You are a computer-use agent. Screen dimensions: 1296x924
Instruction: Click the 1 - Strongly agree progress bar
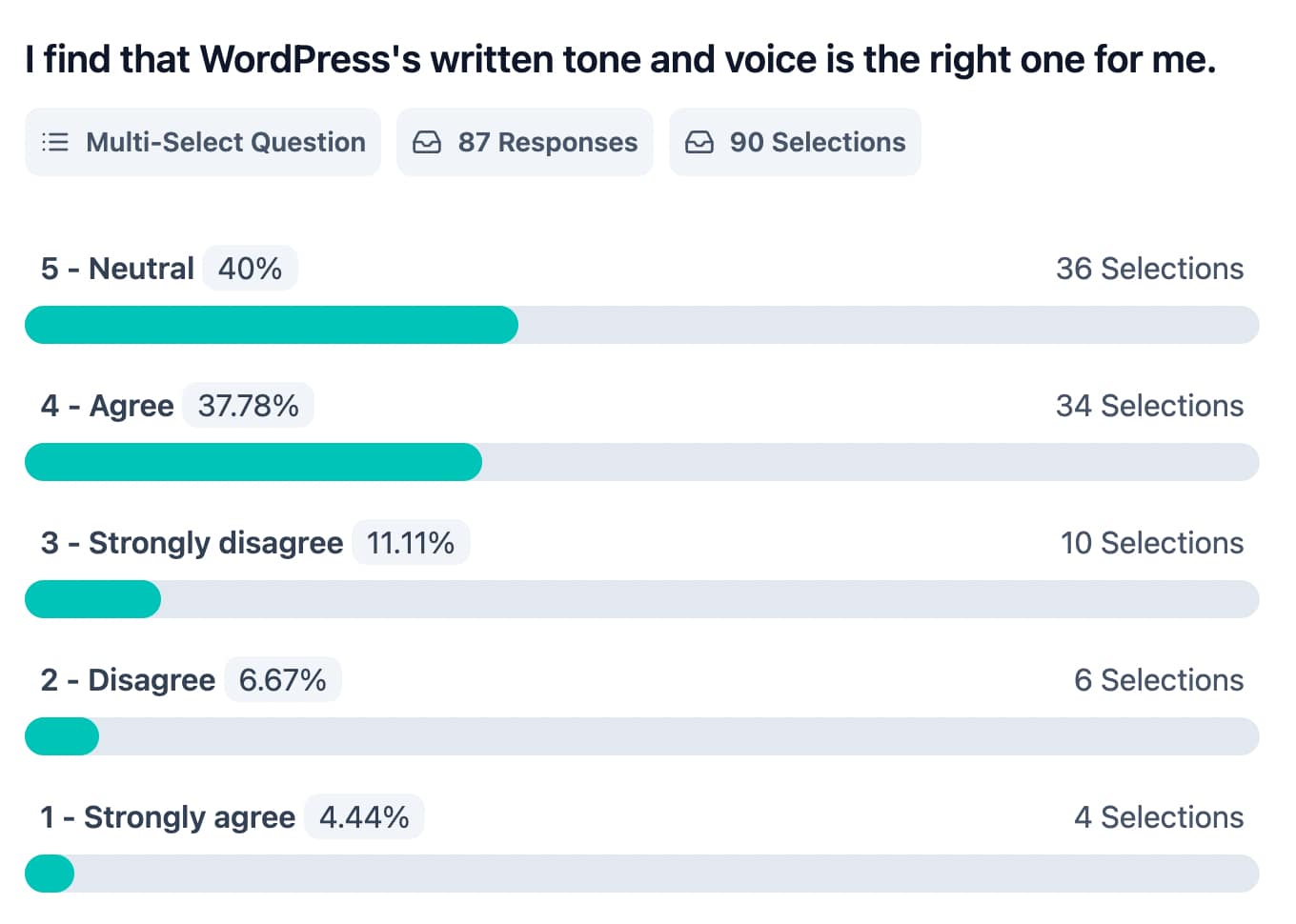point(641,874)
